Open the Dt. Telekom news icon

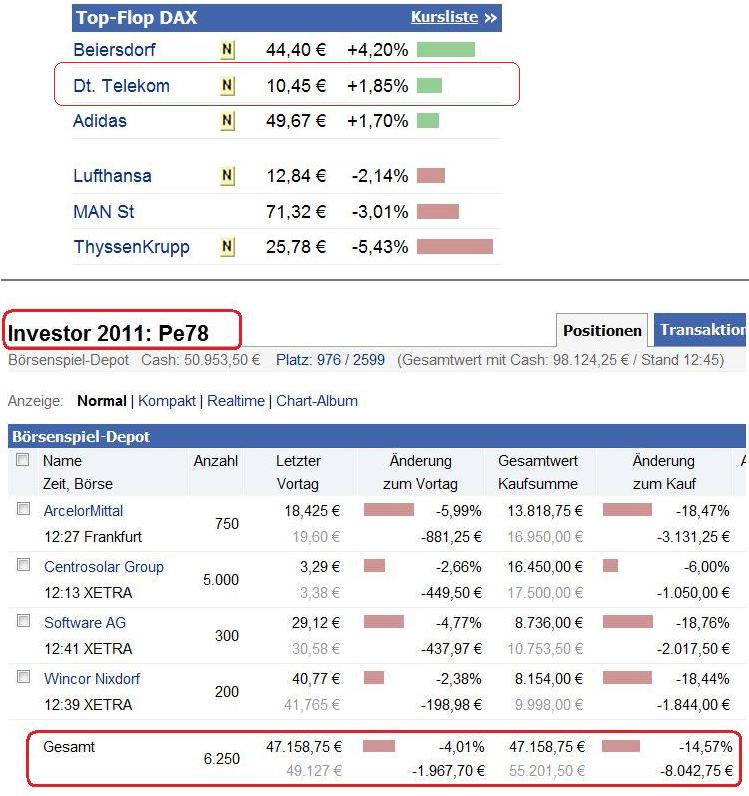pyautogui.click(x=227, y=86)
